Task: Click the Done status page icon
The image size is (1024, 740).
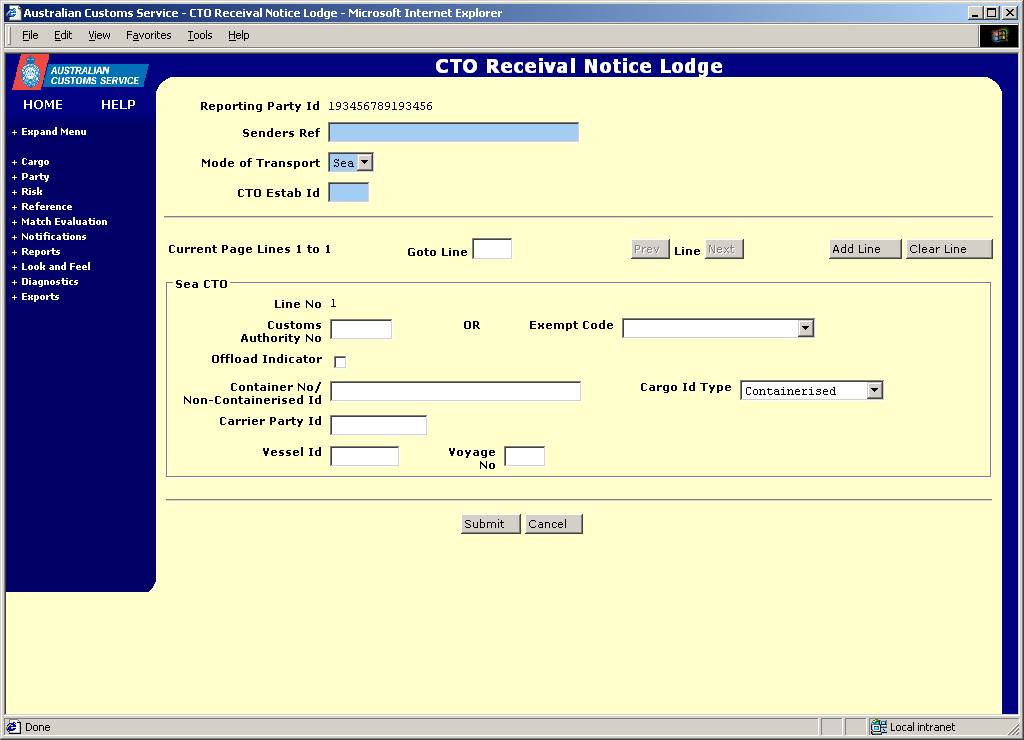Action: pyautogui.click(x=13, y=726)
